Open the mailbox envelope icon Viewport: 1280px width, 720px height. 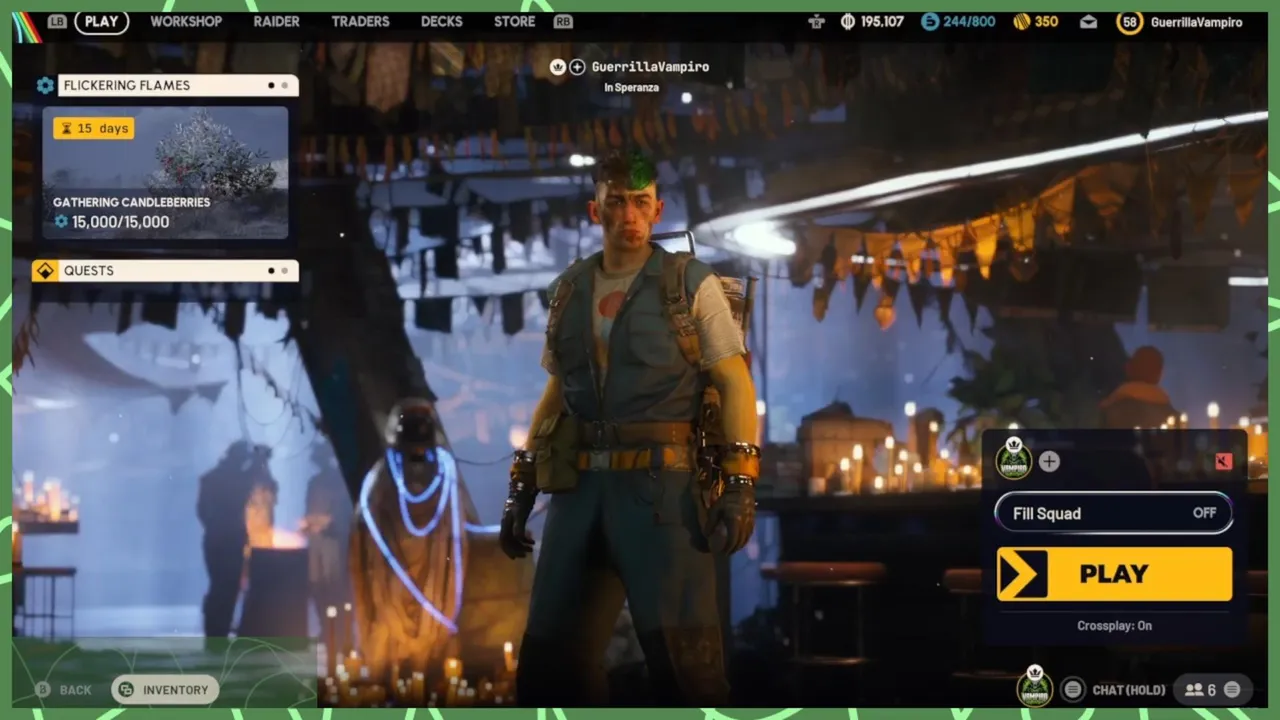[x=1088, y=21]
